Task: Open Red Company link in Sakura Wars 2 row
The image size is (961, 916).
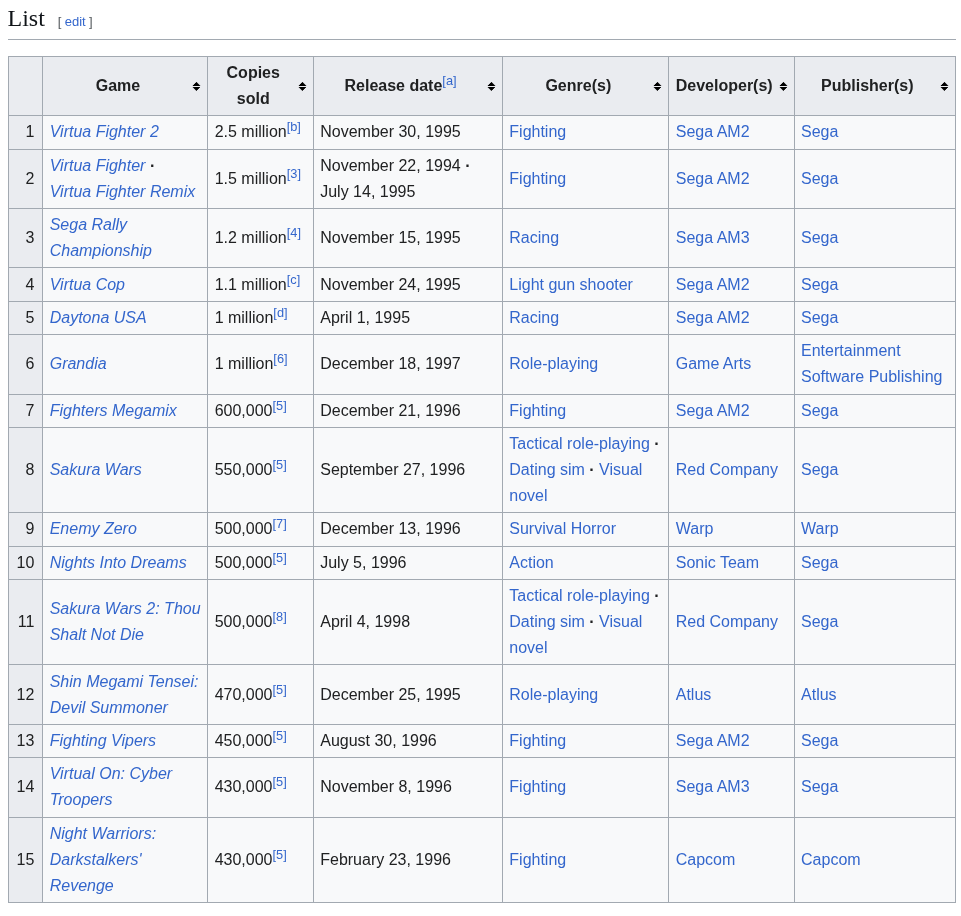Action: pyautogui.click(x=727, y=622)
